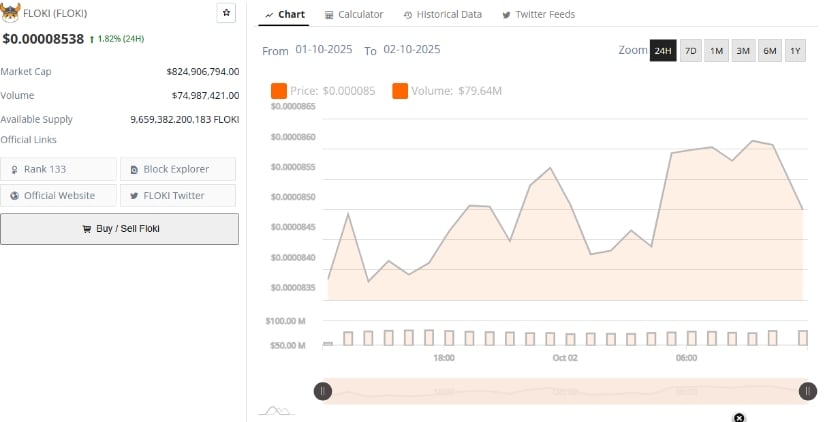This screenshot has width=825, height=422.
Task: Toggle the Price series legend swatch
Action: (279, 92)
